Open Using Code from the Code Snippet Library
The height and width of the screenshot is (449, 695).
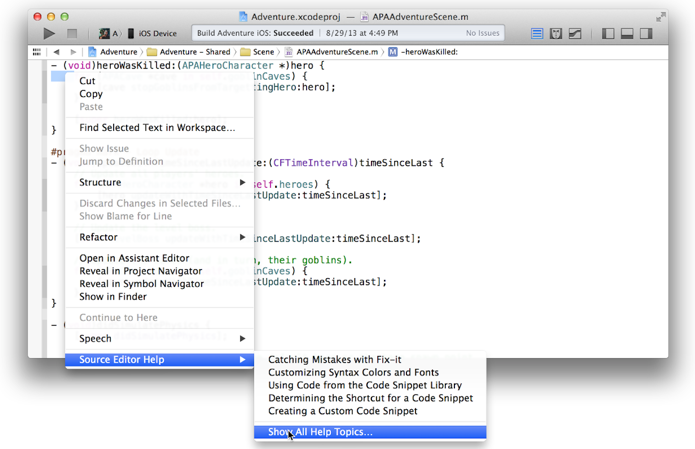[x=370, y=385]
